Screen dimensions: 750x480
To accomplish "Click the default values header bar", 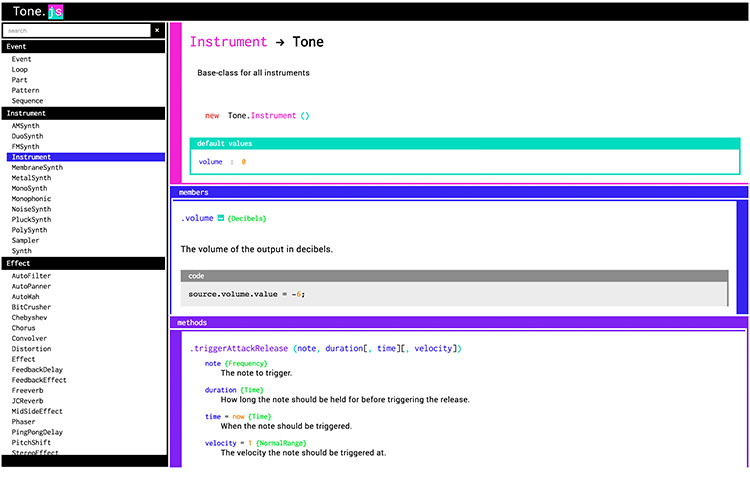I will [x=465, y=143].
